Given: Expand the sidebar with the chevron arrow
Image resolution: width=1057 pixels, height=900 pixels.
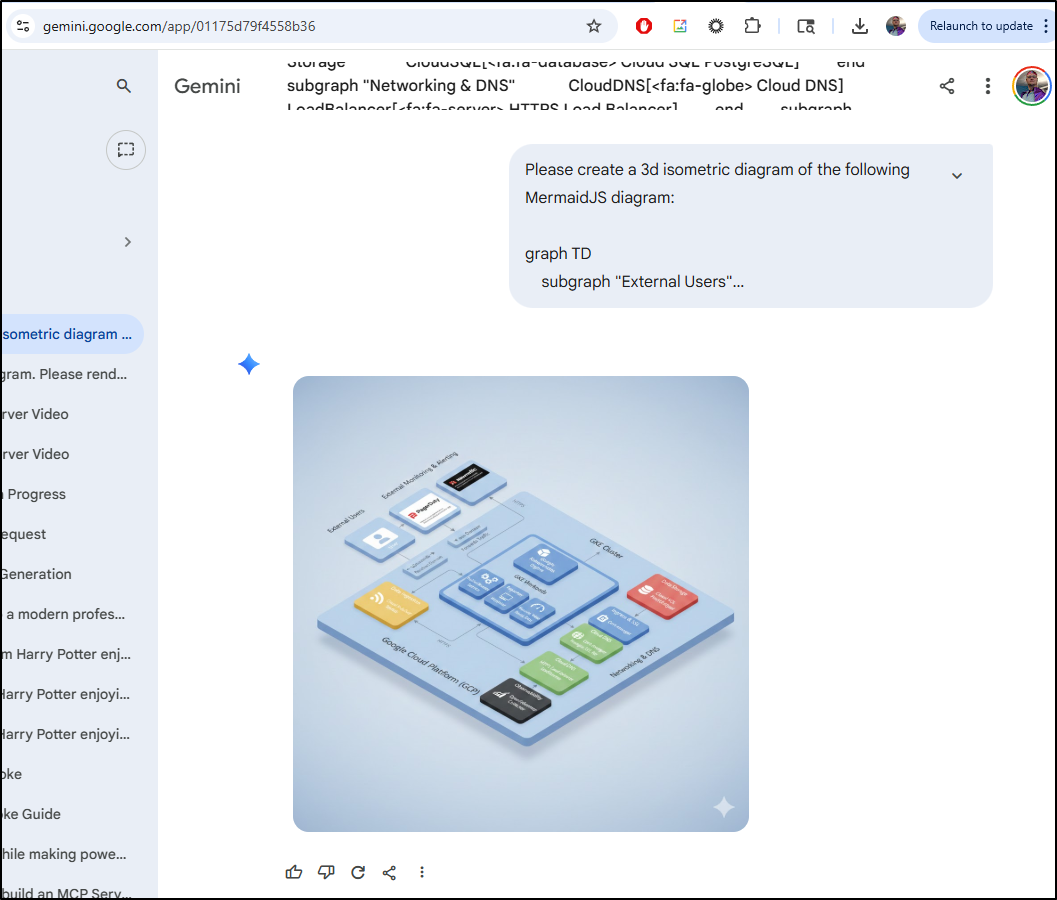Looking at the screenshot, I should click(x=127, y=242).
